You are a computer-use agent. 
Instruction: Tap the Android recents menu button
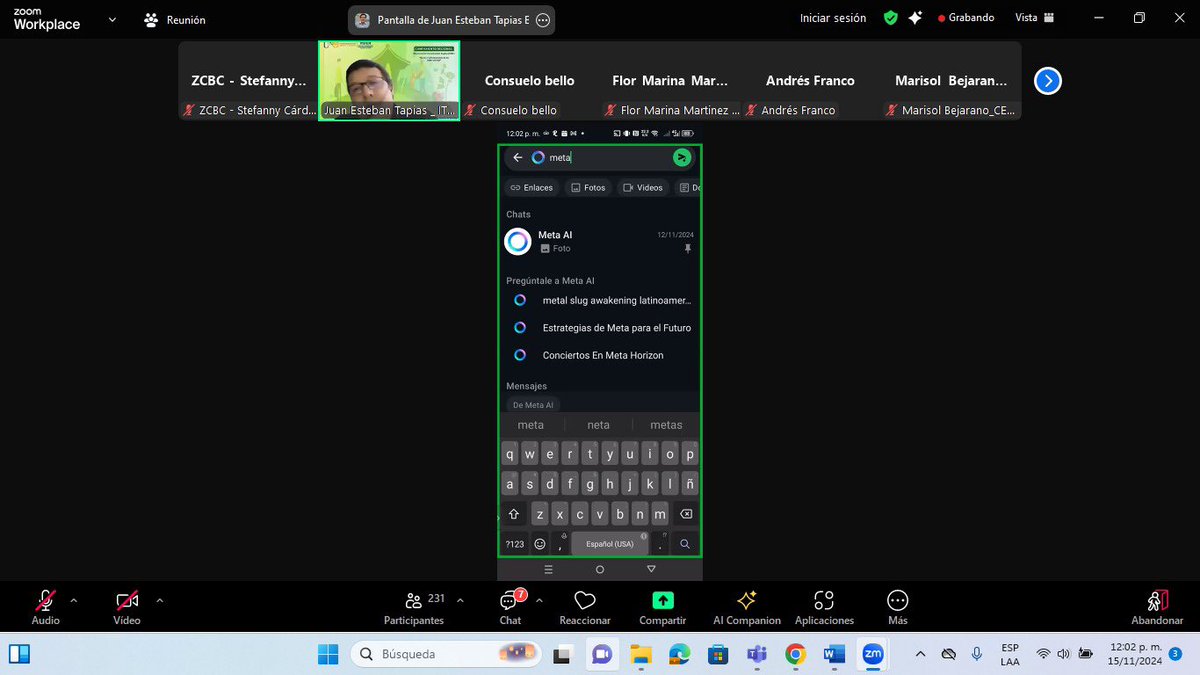(x=548, y=569)
